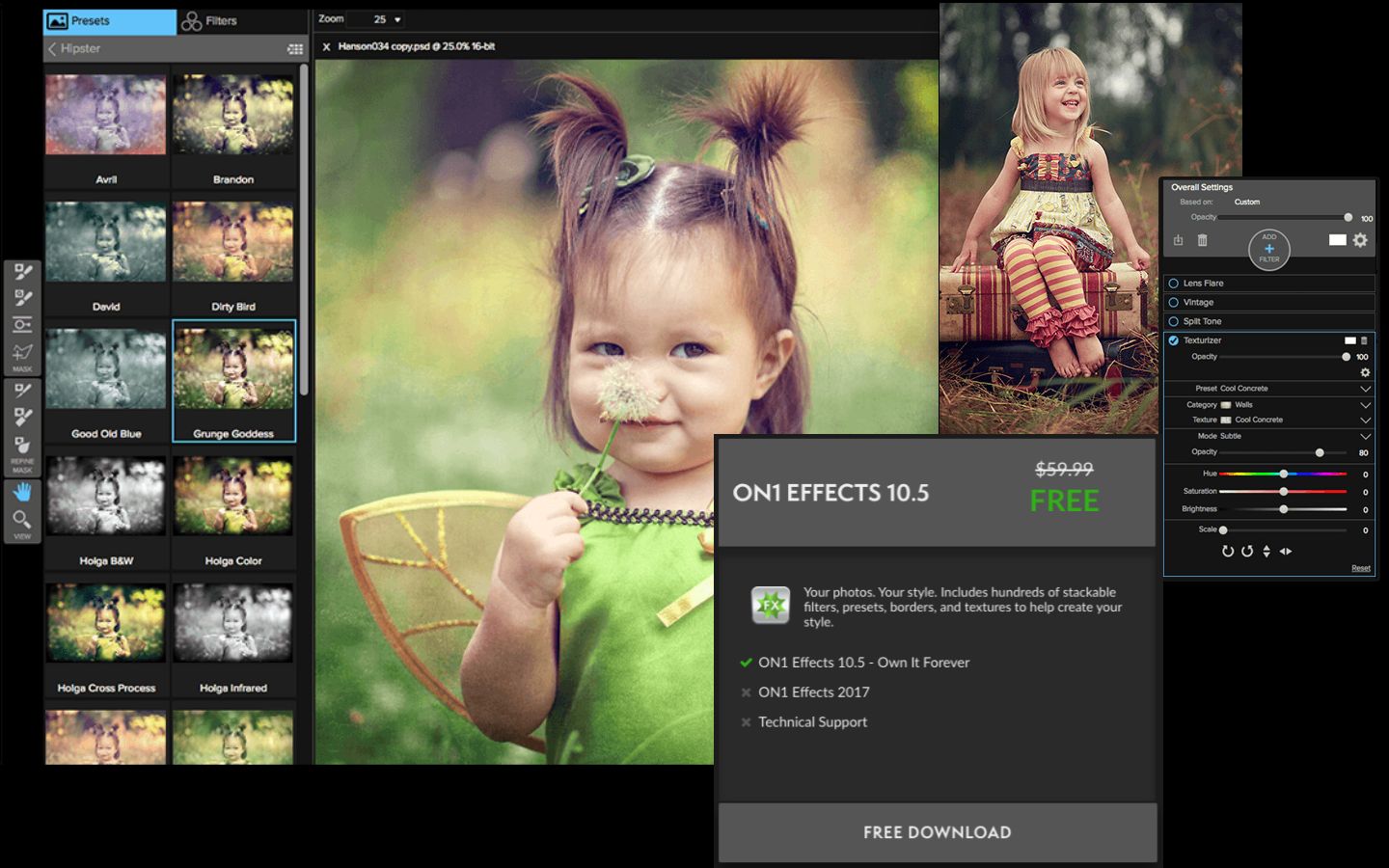The height and width of the screenshot is (868, 1389).
Task: Rotate the texture counter-clockwise
Action: [x=1247, y=552]
